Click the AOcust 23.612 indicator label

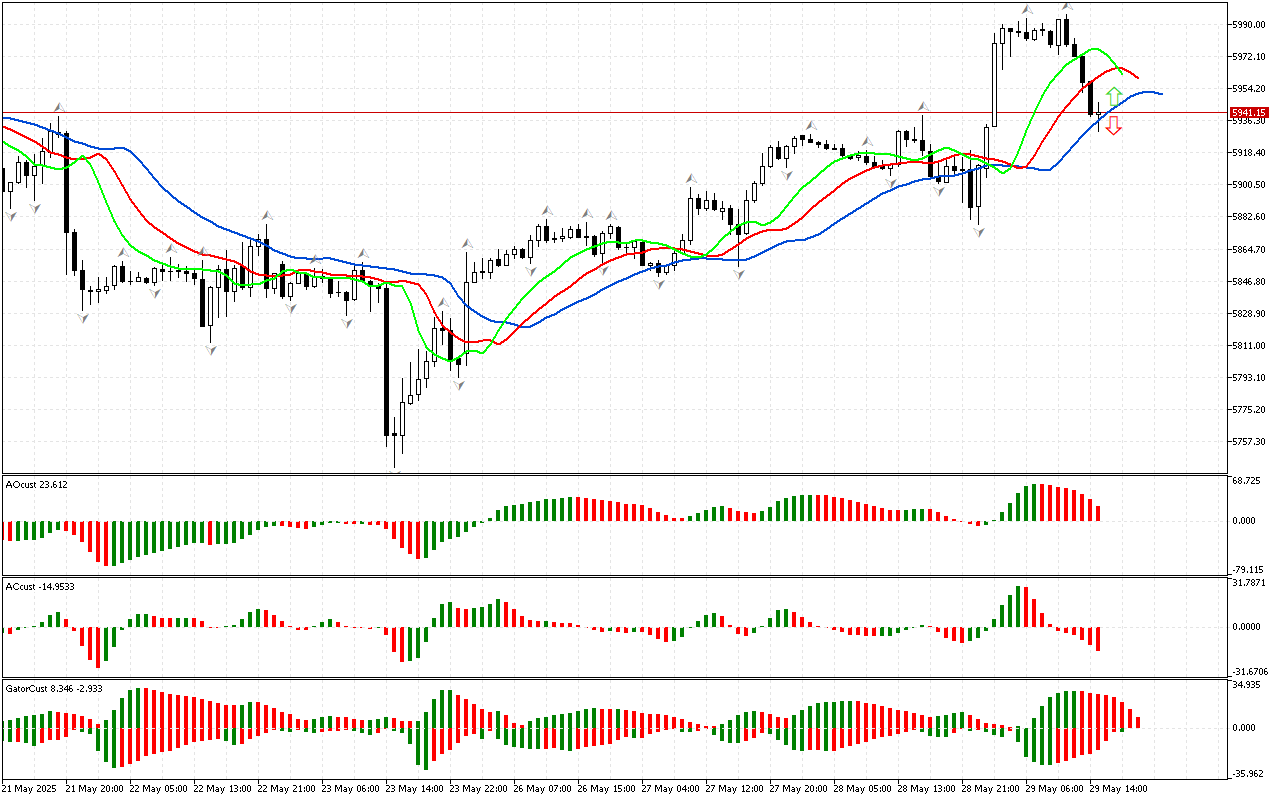pyautogui.click(x=37, y=484)
